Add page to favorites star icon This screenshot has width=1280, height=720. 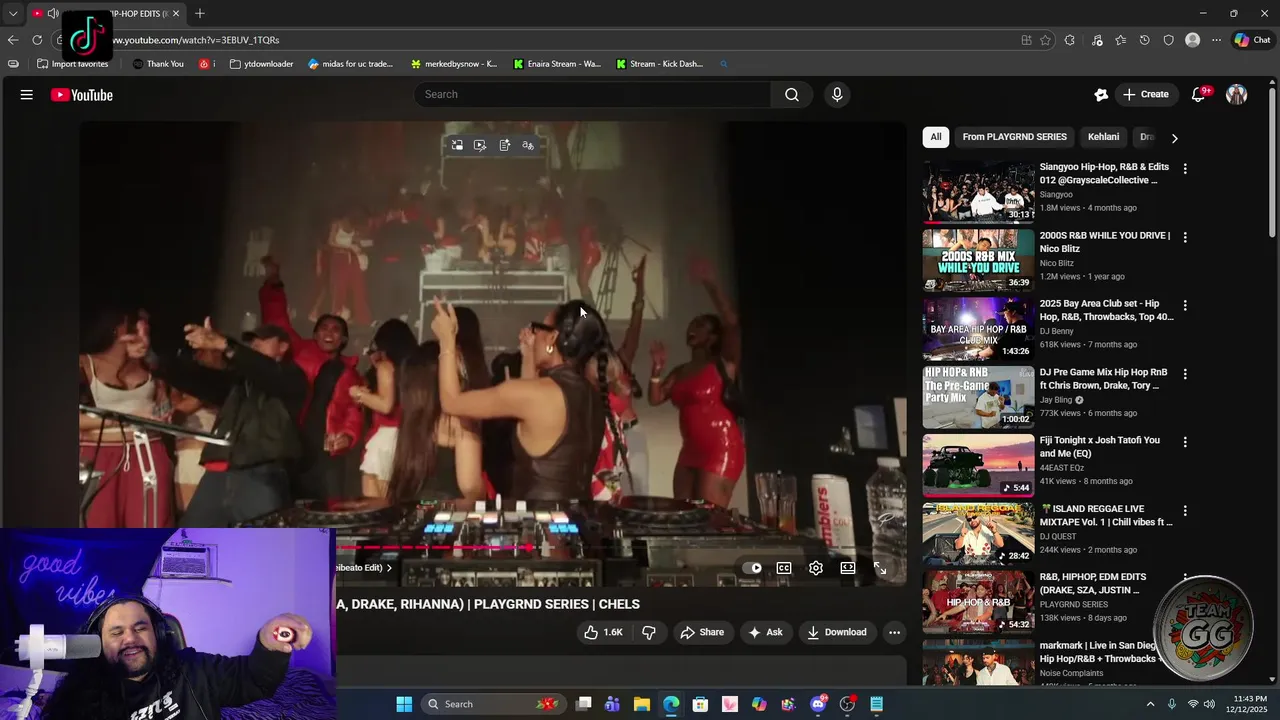tap(1045, 40)
